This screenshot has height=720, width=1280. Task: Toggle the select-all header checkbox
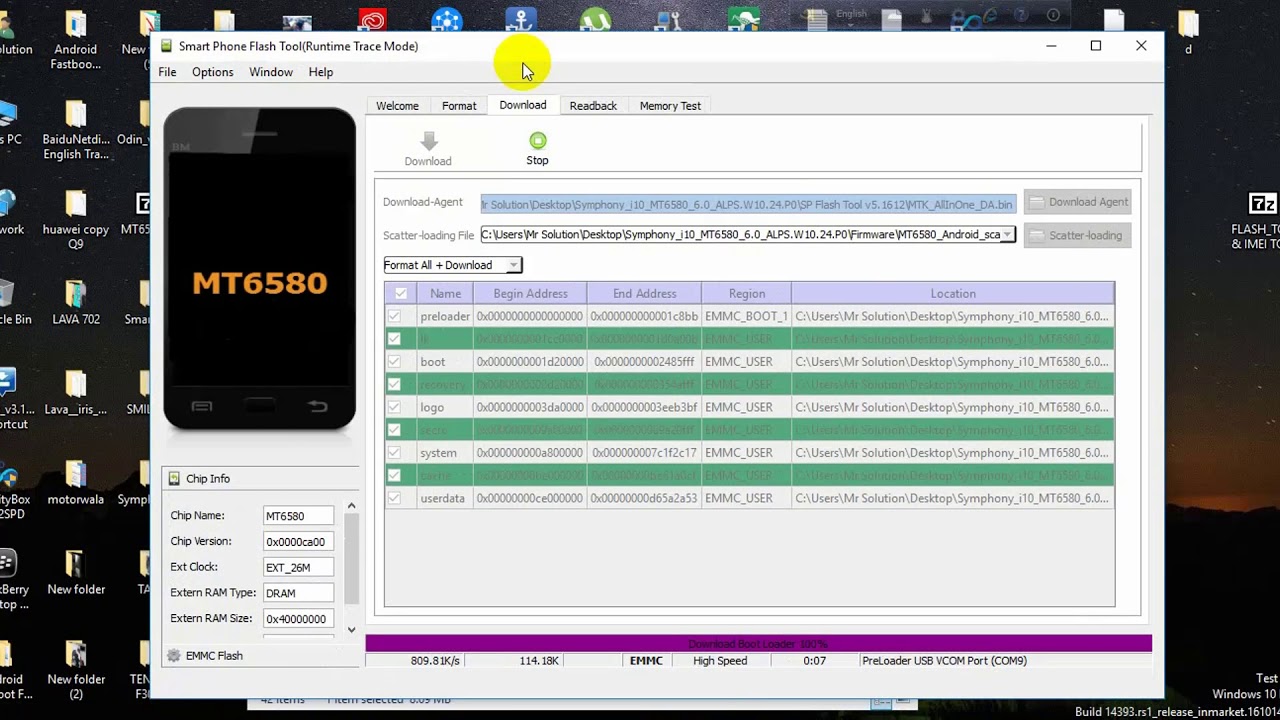coord(401,294)
